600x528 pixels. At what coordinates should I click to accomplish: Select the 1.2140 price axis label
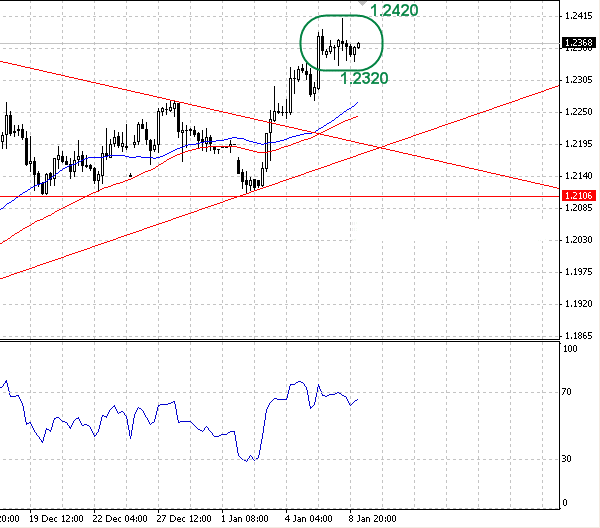(x=579, y=176)
